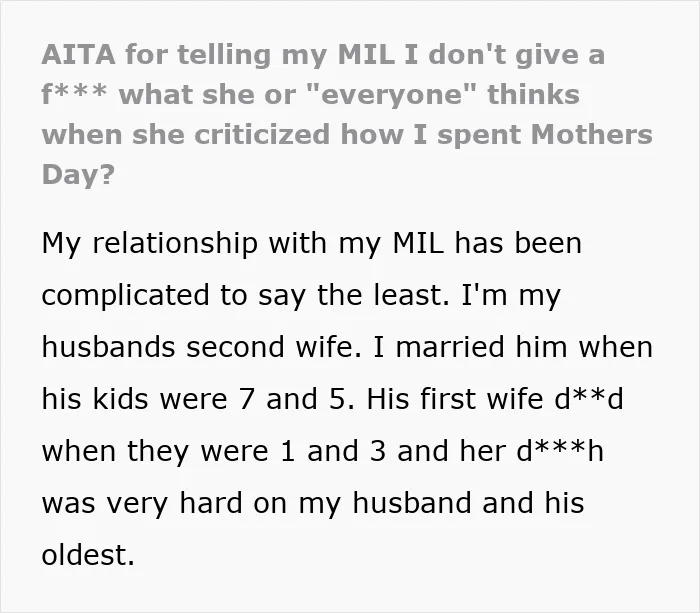Click the word "complicated" in the body text
The height and width of the screenshot is (613, 700).
[125, 296]
